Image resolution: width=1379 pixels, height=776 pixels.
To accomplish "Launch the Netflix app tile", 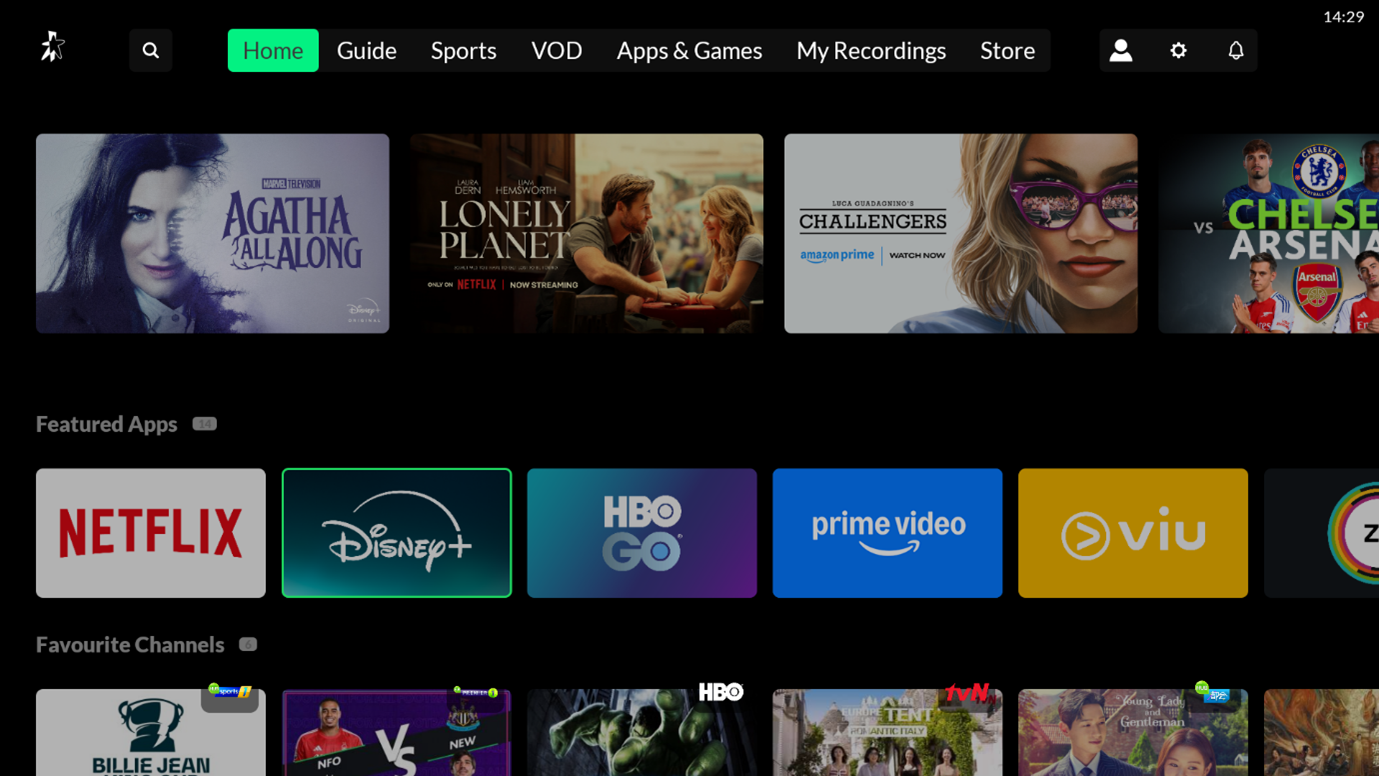I will pyautogui.click(x=151, y=533).
